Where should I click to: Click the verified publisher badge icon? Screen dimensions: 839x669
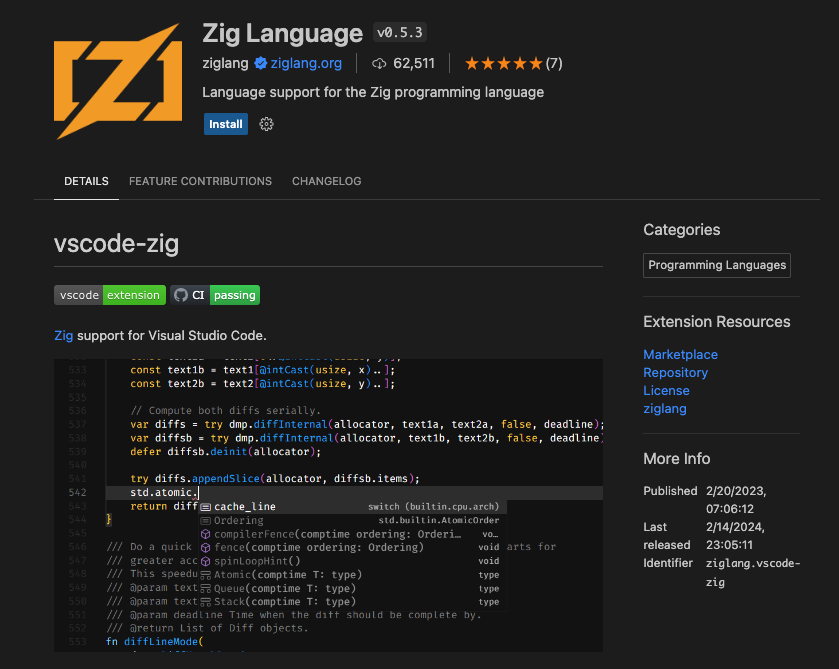click(261, 63)
